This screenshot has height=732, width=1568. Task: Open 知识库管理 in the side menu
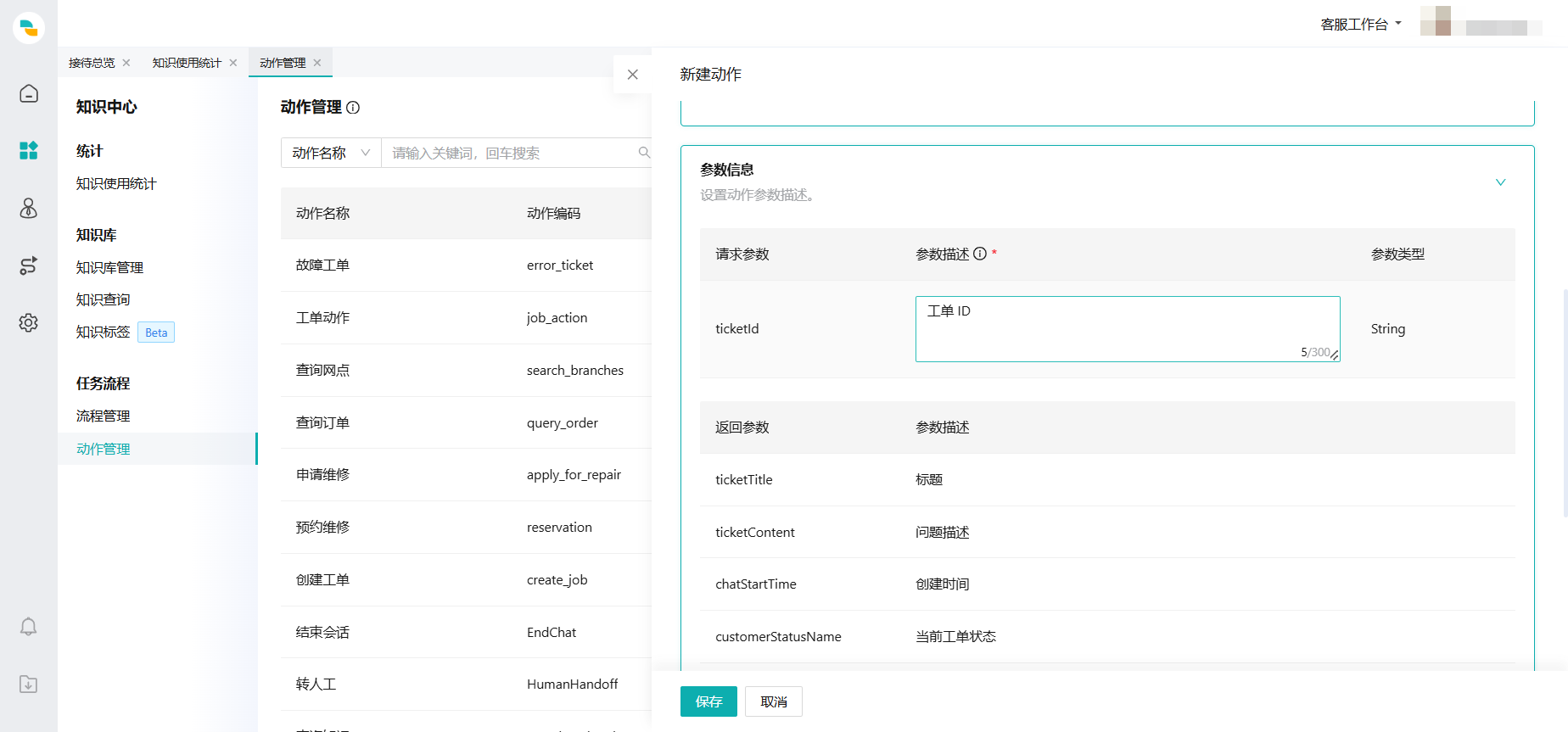(109, 267)
